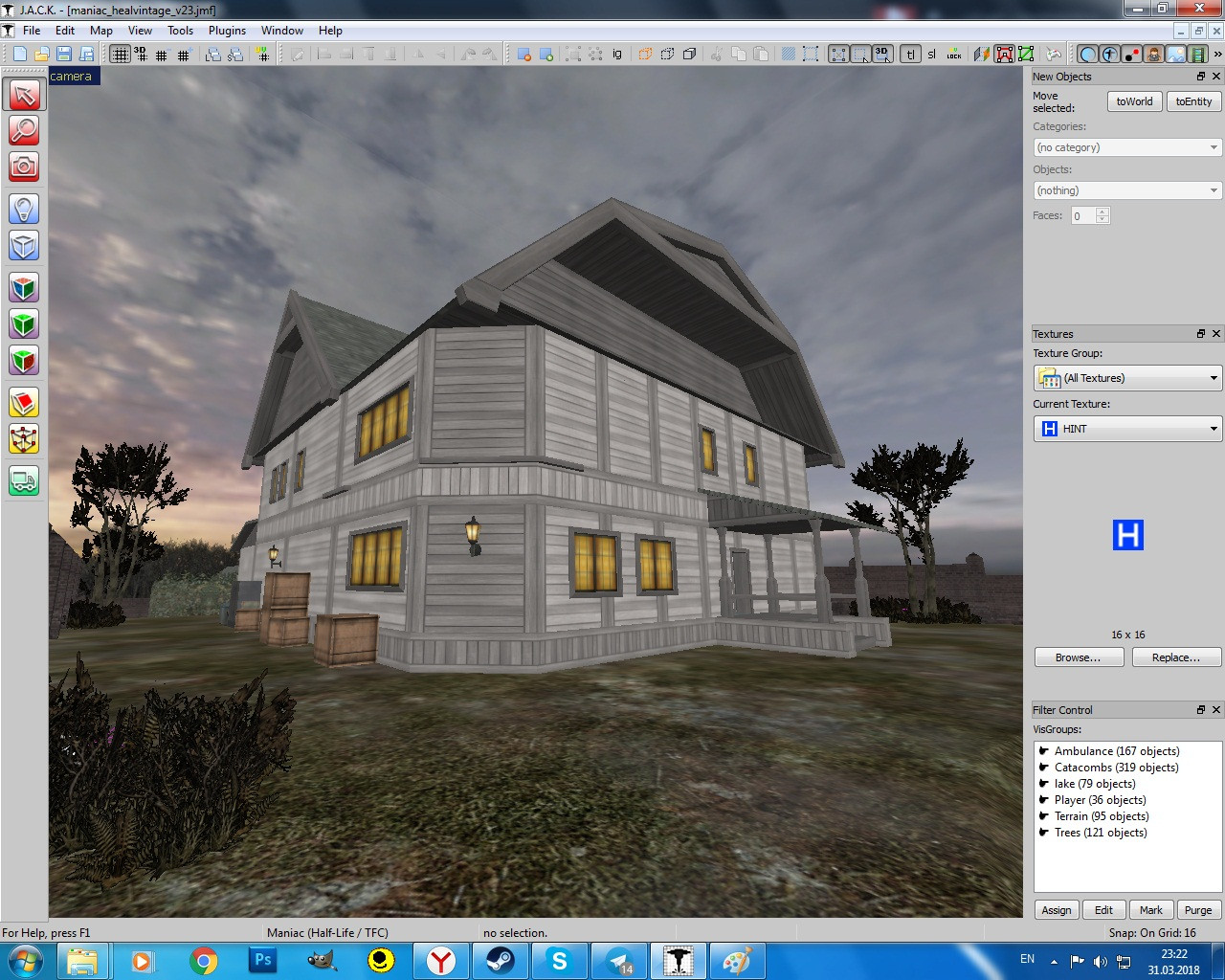Click the HINT texture preview thumbnail
The width and height of the screenshot is (1225, 980).
(x=1128, y=534)
